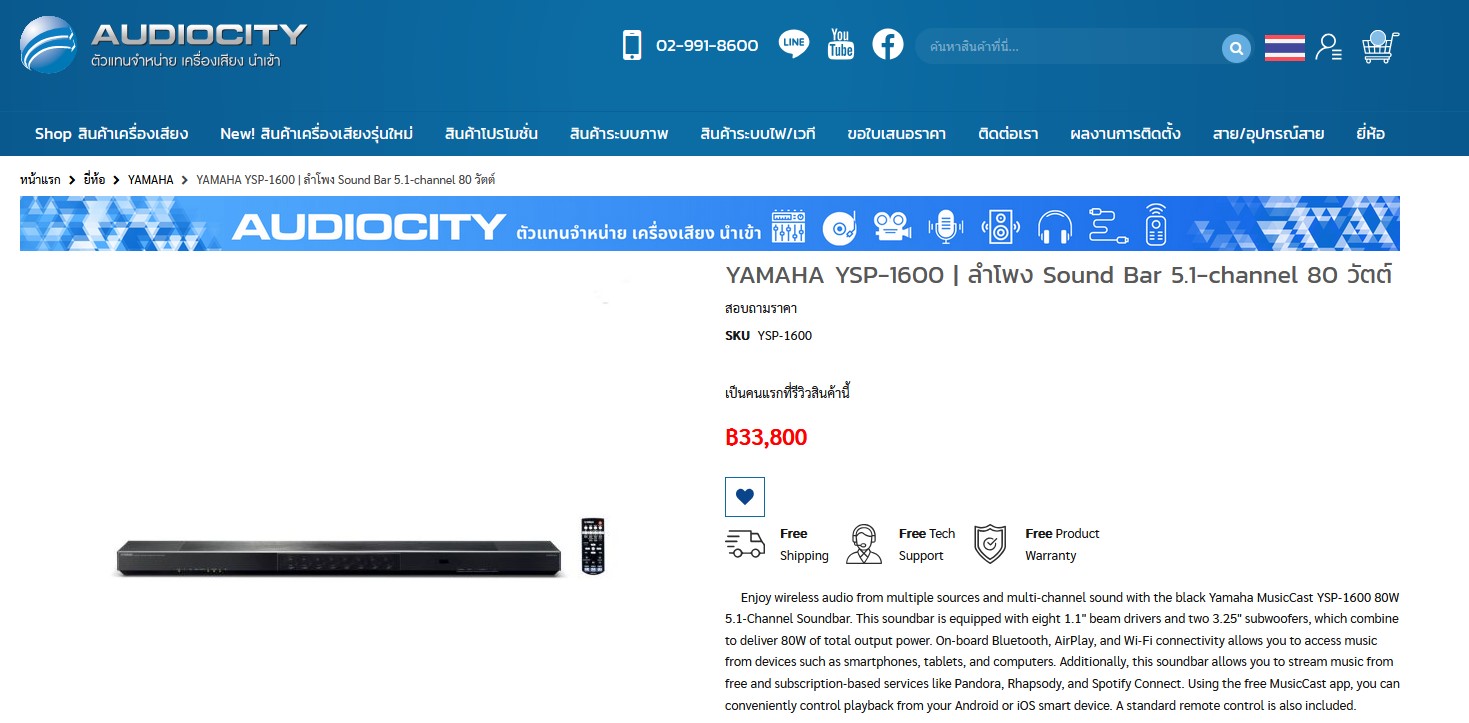Screen dimensions: 1469x723
Task: Expand the ยี่ห้อ navigation menu
Action: point(1370,133)
